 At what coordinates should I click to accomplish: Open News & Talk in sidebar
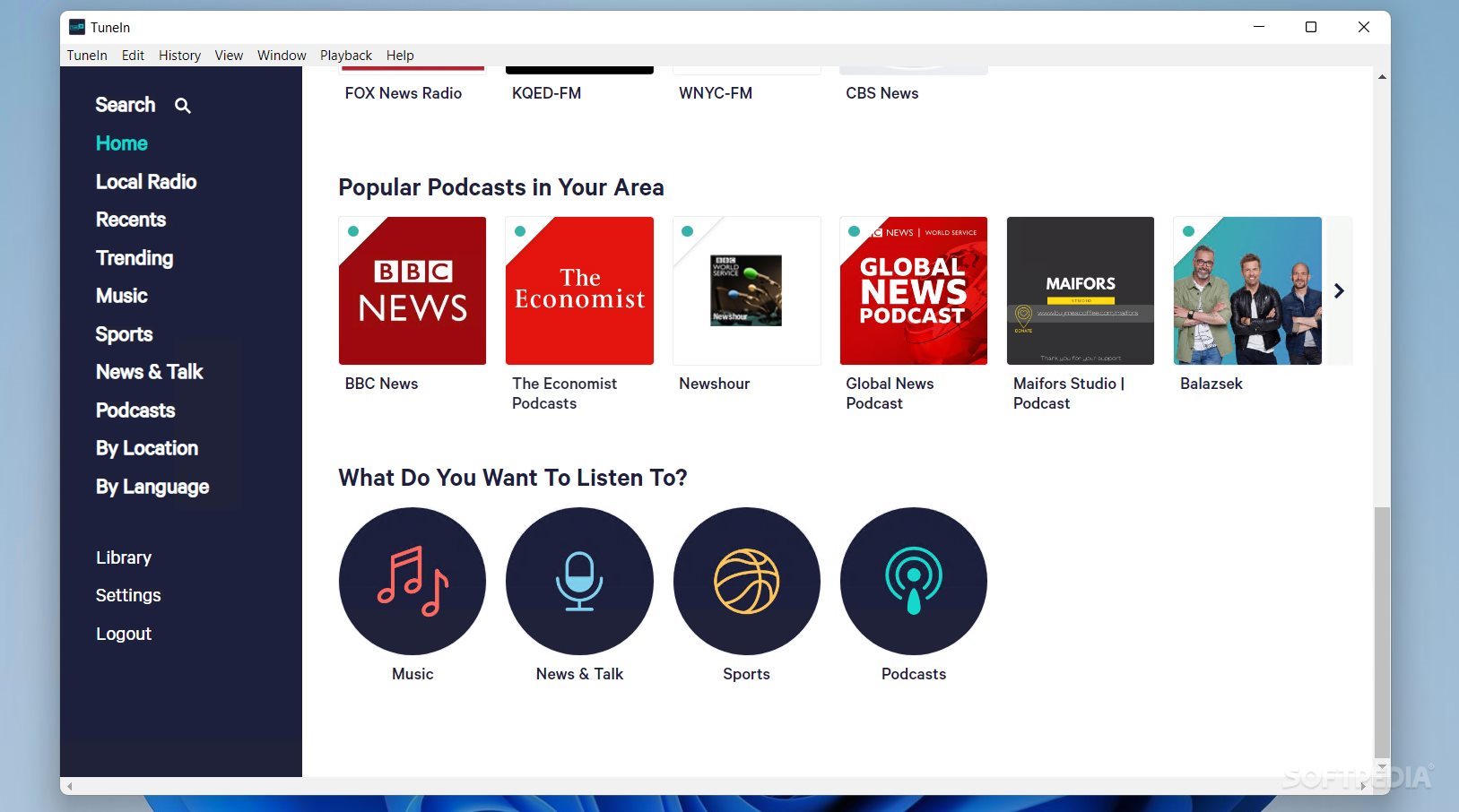point(150,372)
